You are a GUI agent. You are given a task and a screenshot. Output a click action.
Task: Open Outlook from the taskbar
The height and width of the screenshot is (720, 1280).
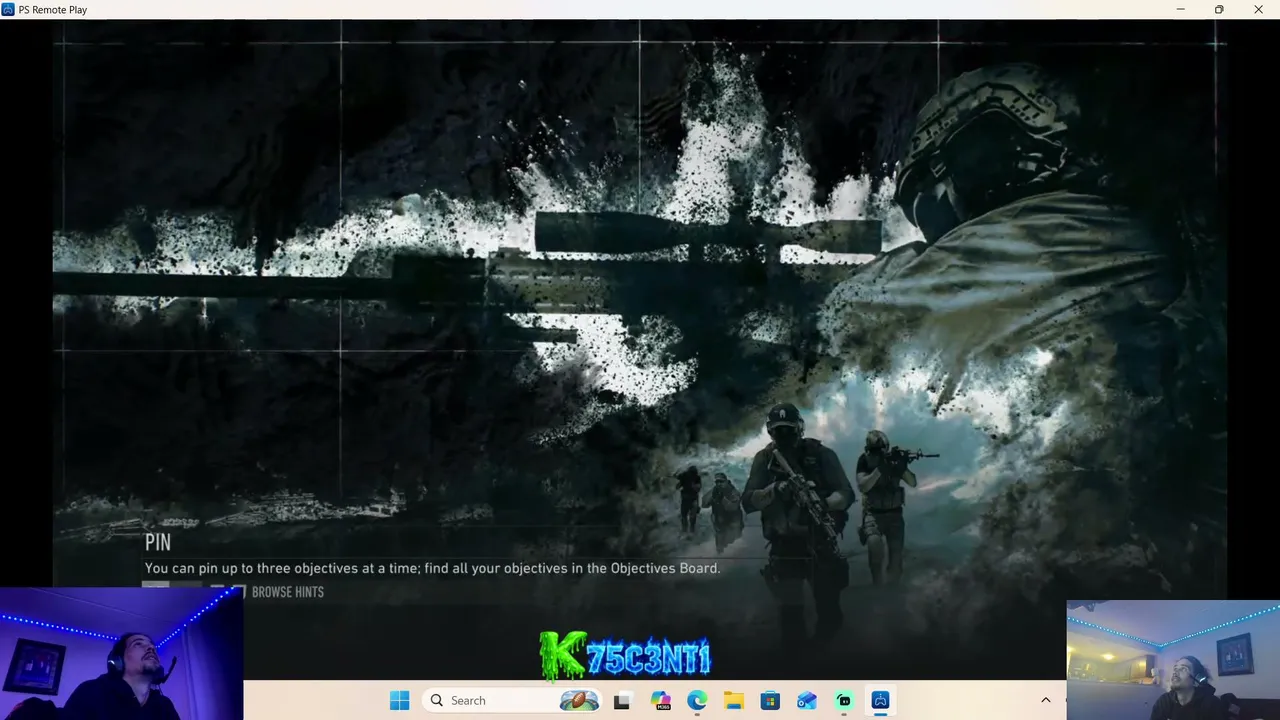tap(807, 700)
